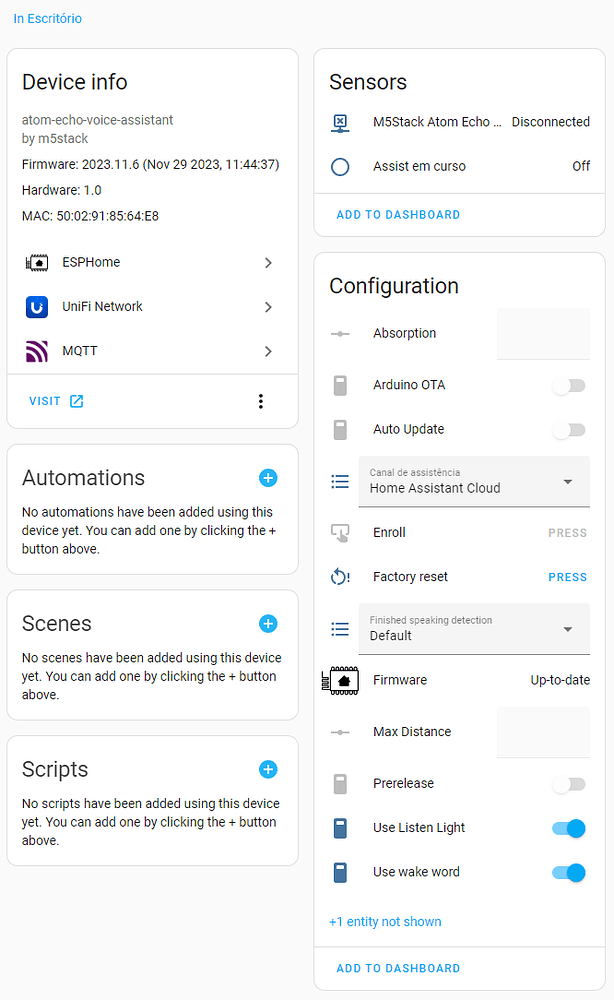The image size is (614, 1000).
Task: Add a new automation with the plus button
Action: click(x=268, y=478)
